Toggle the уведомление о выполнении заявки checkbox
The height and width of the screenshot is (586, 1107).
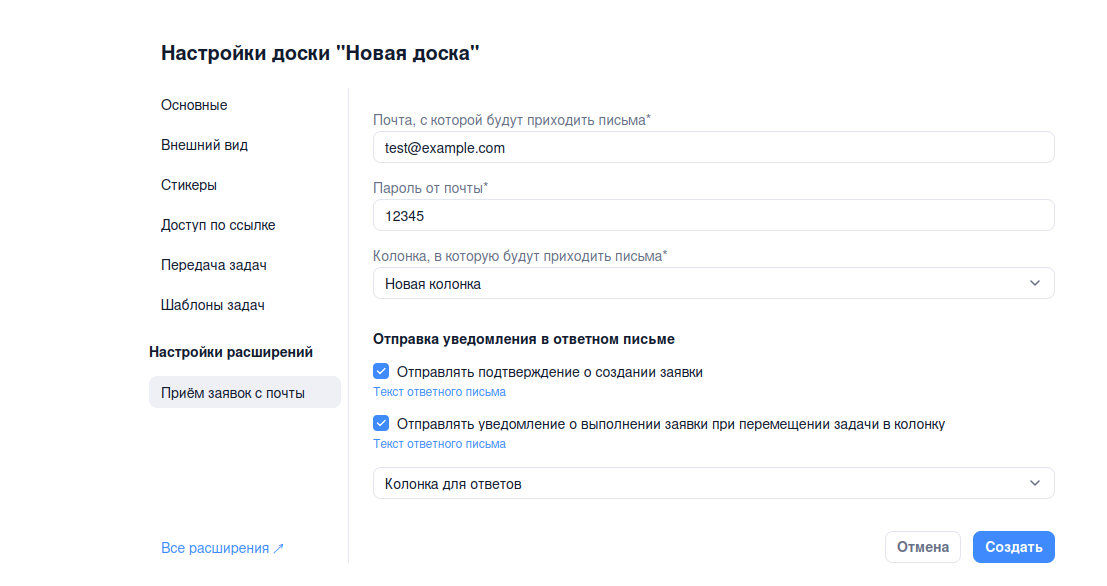381,423
